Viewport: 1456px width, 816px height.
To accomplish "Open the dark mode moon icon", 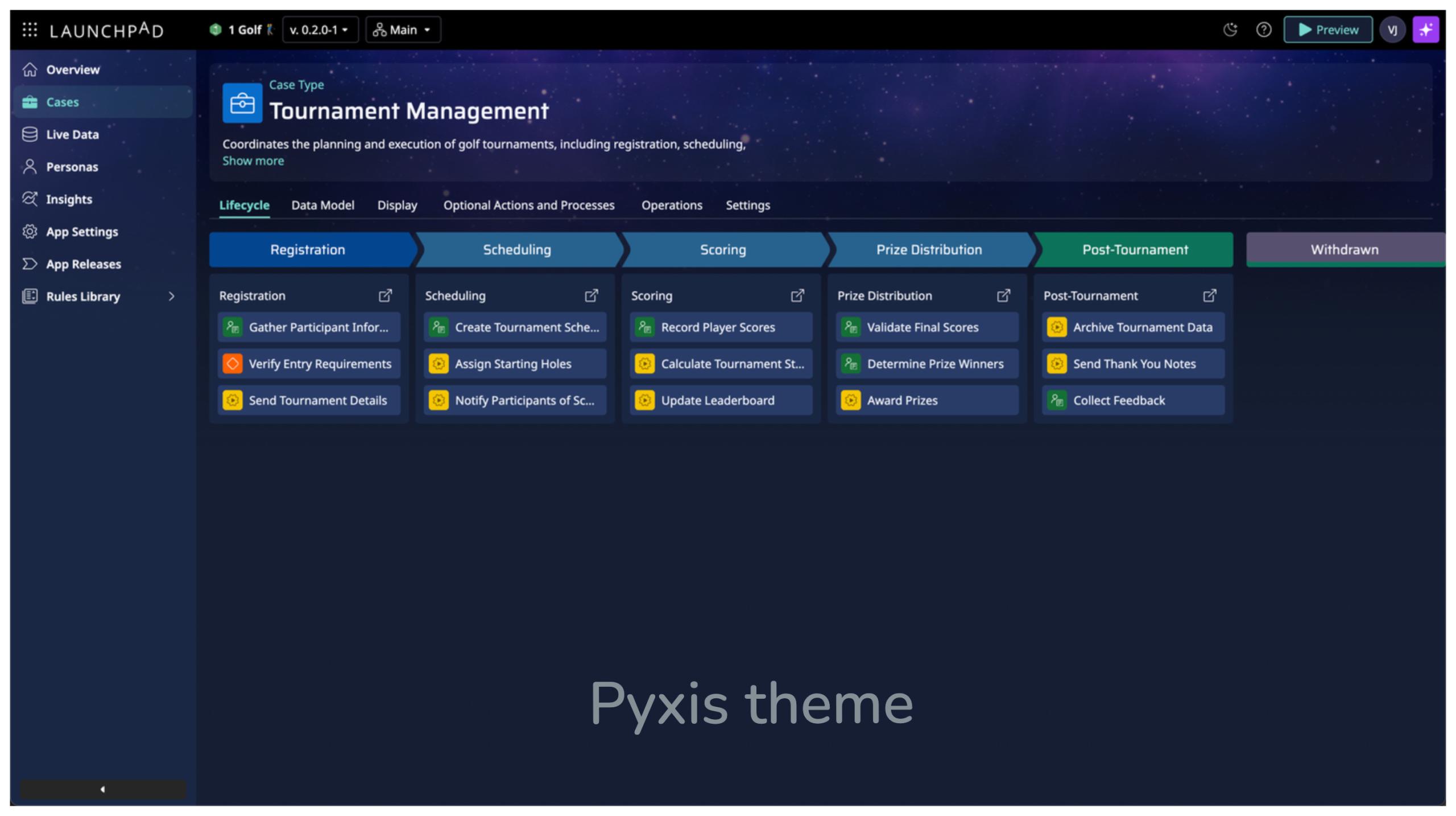I will 1231,30.
